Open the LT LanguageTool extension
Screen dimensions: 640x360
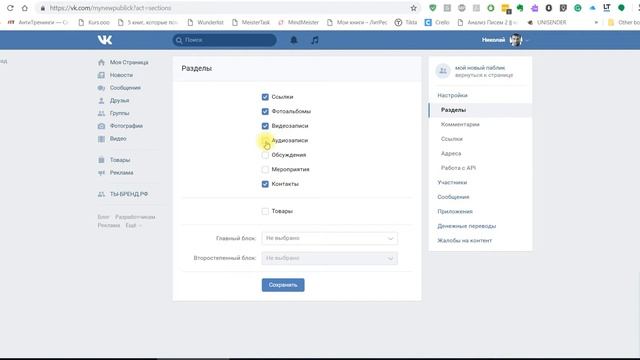coord(607,8)
